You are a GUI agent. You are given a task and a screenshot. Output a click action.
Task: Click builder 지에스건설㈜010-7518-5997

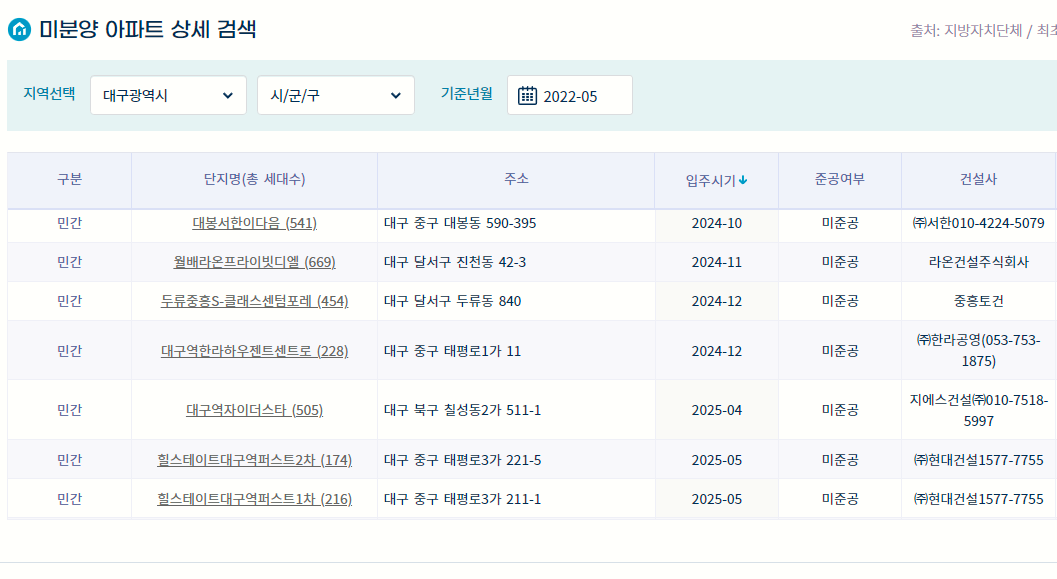(x=979, y=410)
